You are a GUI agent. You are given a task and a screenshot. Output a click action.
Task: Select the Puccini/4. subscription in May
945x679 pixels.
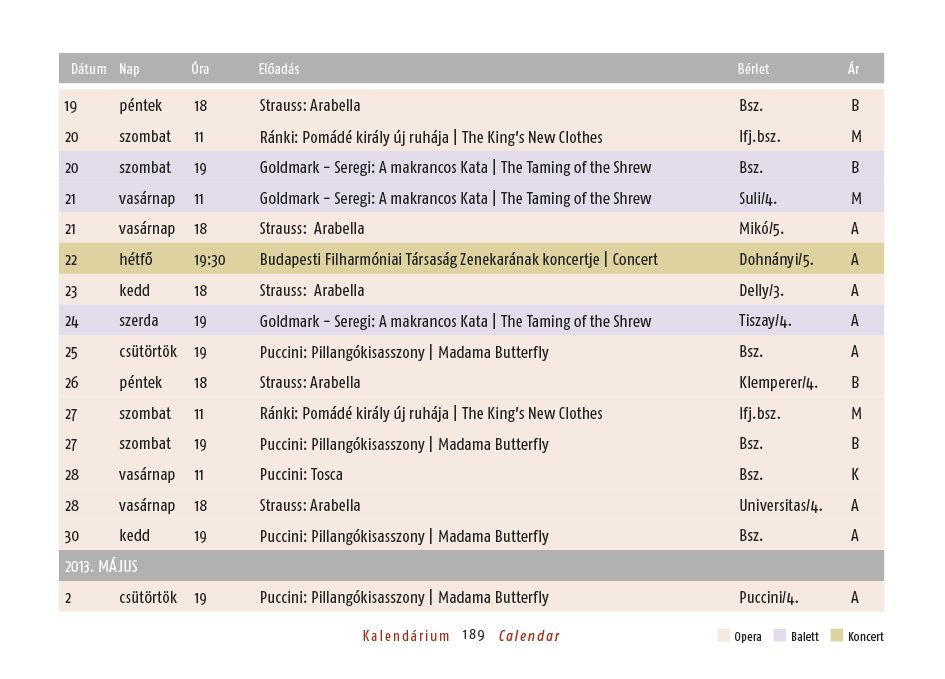767,598
